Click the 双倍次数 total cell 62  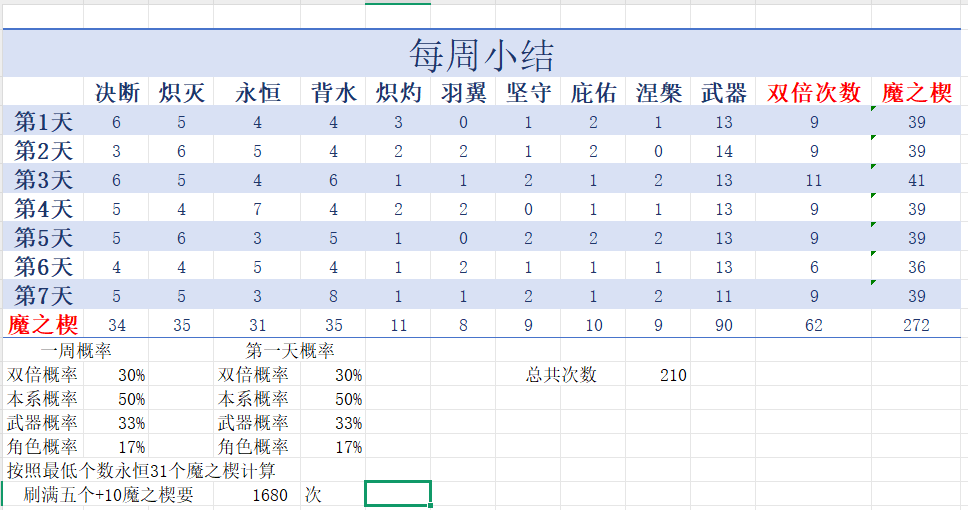click(x=813, y=325)
